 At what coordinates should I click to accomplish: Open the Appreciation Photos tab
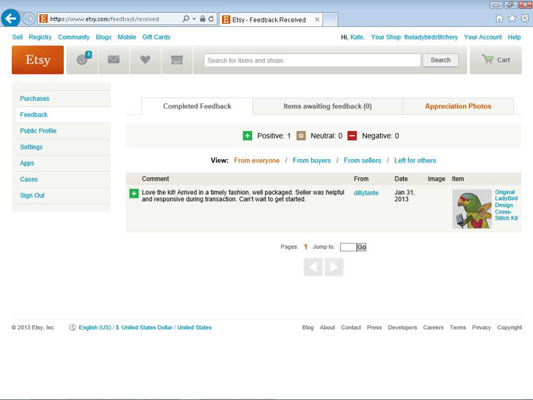[458, 106]
